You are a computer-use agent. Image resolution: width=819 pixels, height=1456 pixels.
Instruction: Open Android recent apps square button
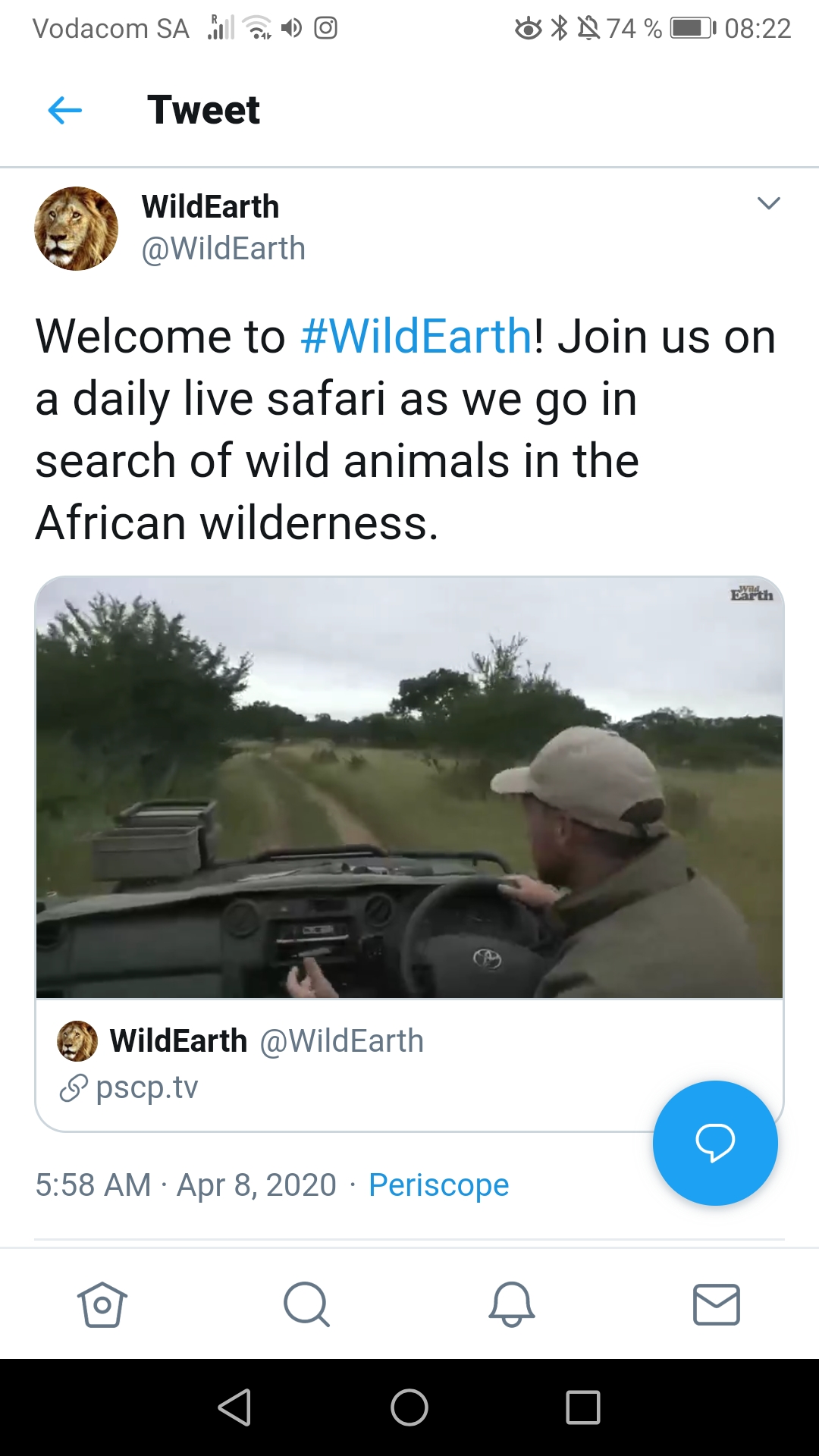(x=582, y=1407)
